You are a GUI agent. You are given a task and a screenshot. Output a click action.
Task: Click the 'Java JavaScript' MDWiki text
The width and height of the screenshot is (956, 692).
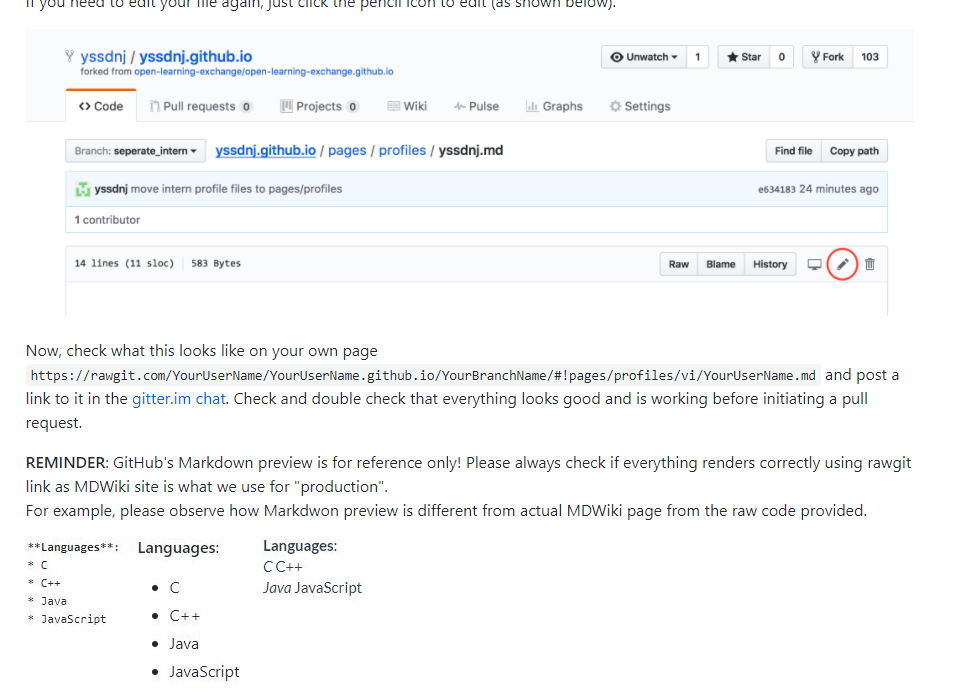pyautogui.click(x=312, y=588)
